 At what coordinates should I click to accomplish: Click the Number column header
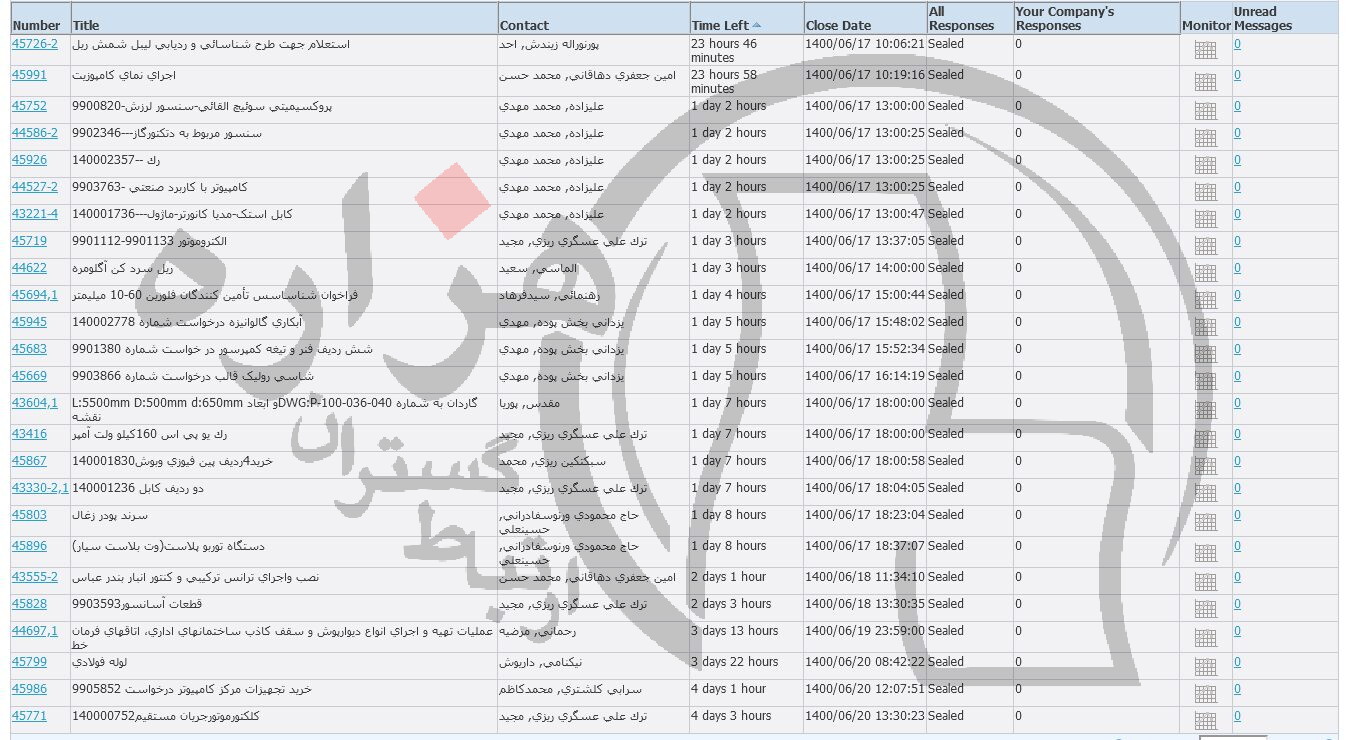[36, 26]
